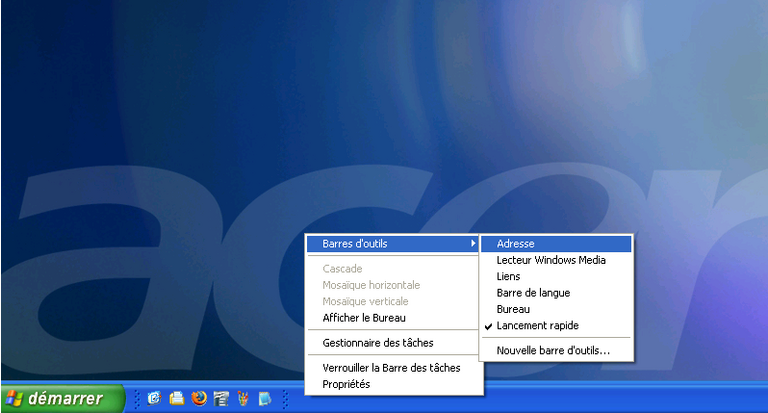This screenshot has height=413, width=768.
Task: Click the grip handle right of quick launch
Action: click(286, 399)
